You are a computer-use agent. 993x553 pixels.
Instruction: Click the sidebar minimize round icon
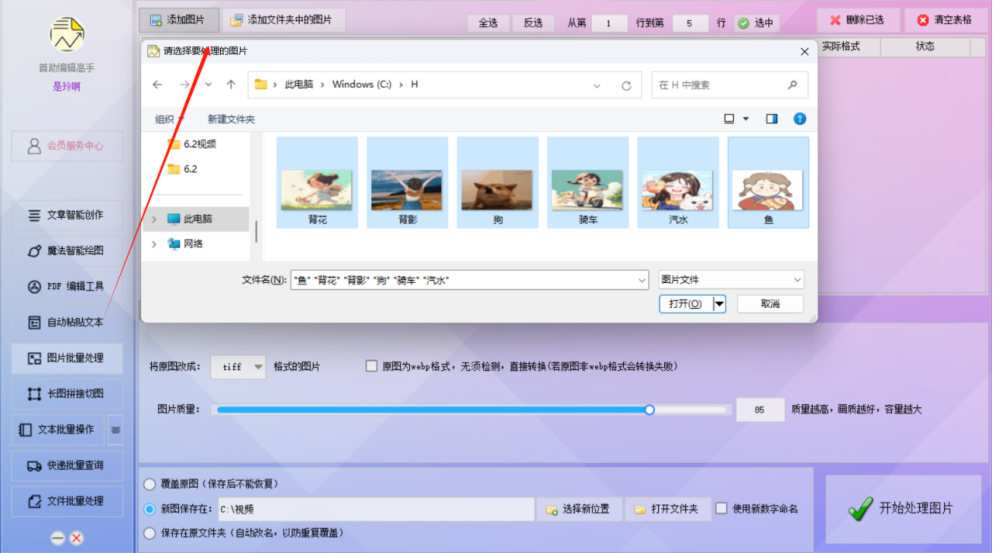(x=58, y=538)
